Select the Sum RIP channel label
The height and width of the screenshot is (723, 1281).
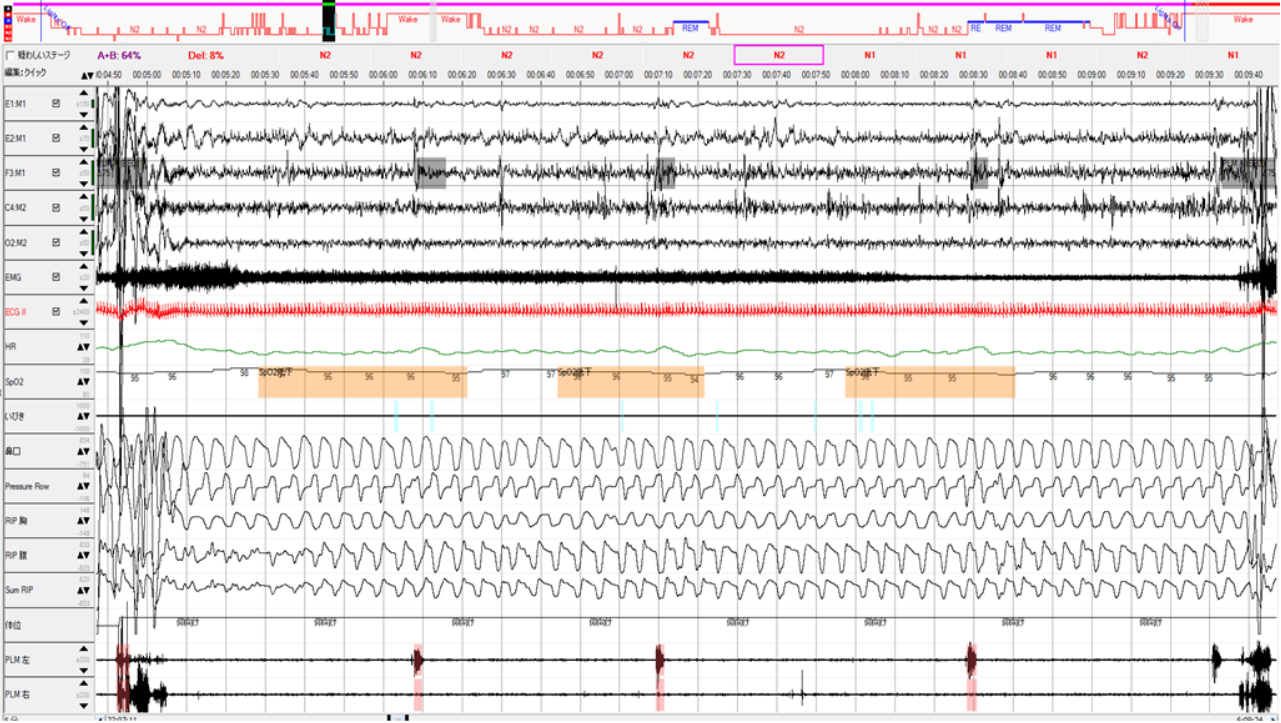click(x=18, y=590)
